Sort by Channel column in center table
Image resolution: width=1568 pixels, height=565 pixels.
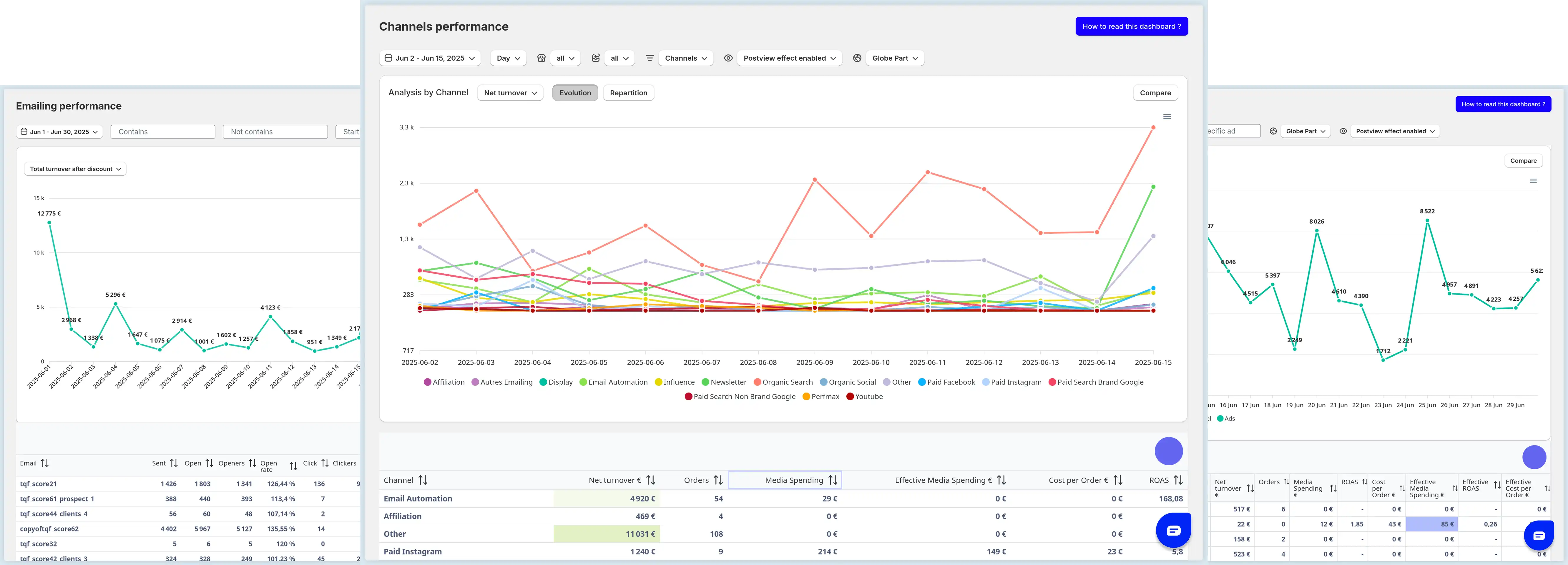[x=423, y=480]
